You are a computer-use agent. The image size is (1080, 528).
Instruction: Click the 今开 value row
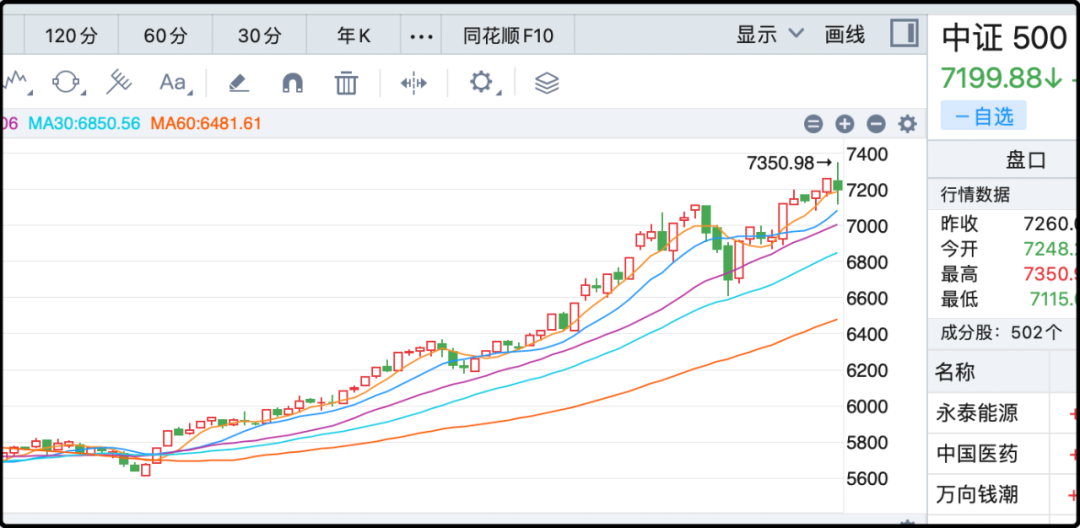(x=1009, y=249)
